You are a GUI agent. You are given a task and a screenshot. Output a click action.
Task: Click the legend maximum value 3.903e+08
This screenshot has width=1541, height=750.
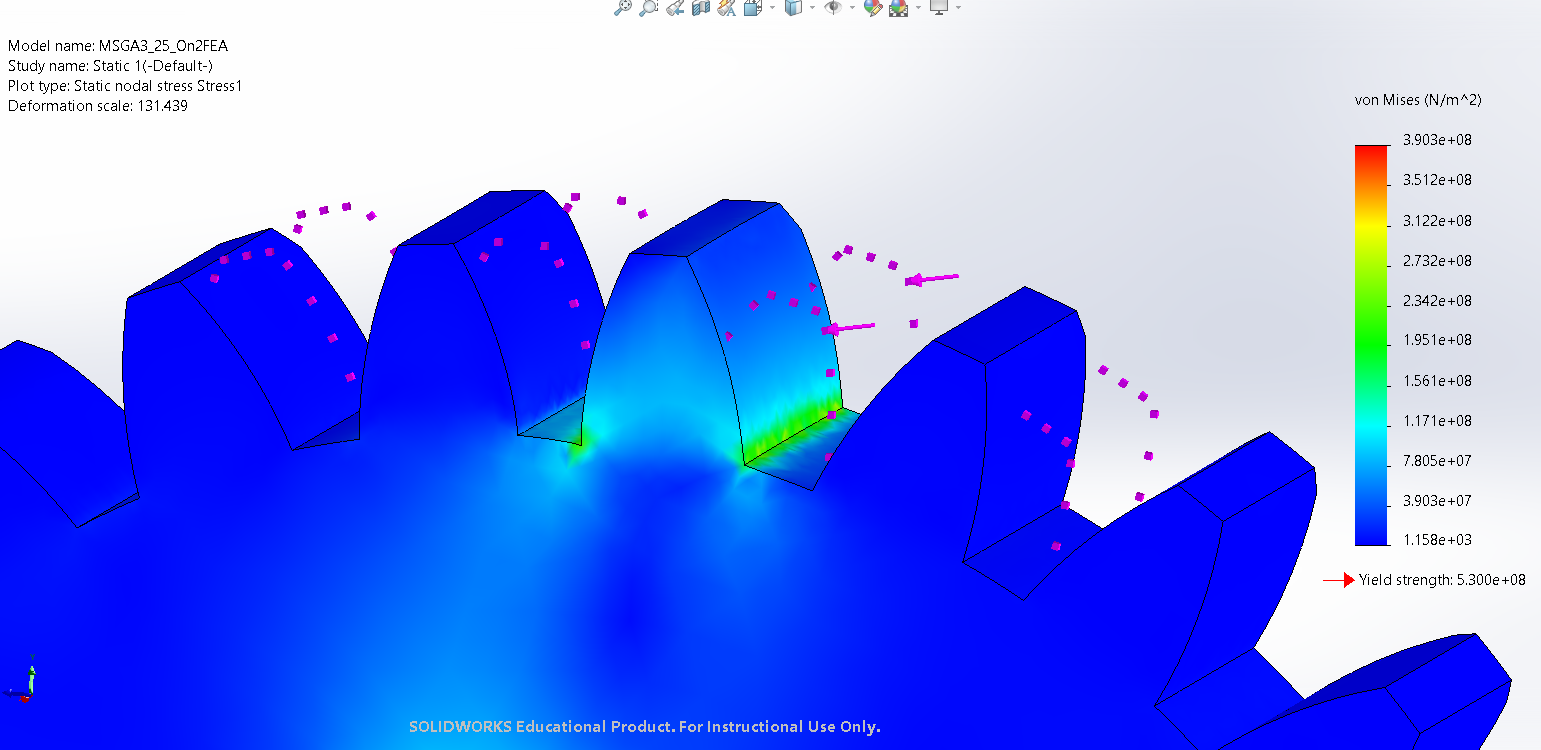[1437, 140]
